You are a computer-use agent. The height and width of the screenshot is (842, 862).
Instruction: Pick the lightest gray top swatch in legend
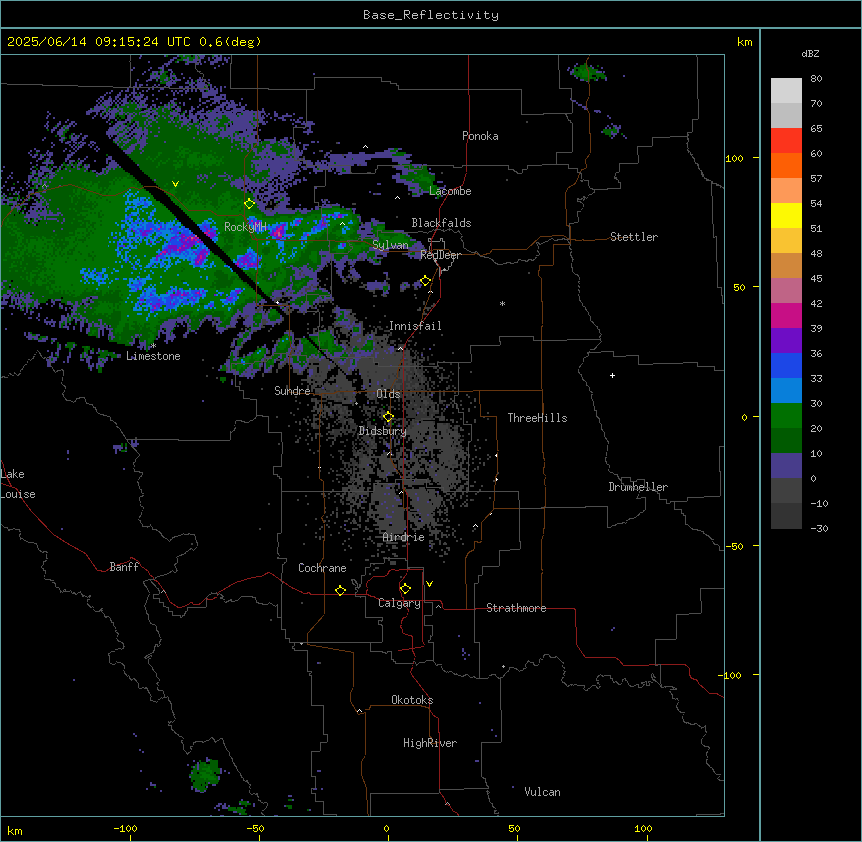pos(786,91)
